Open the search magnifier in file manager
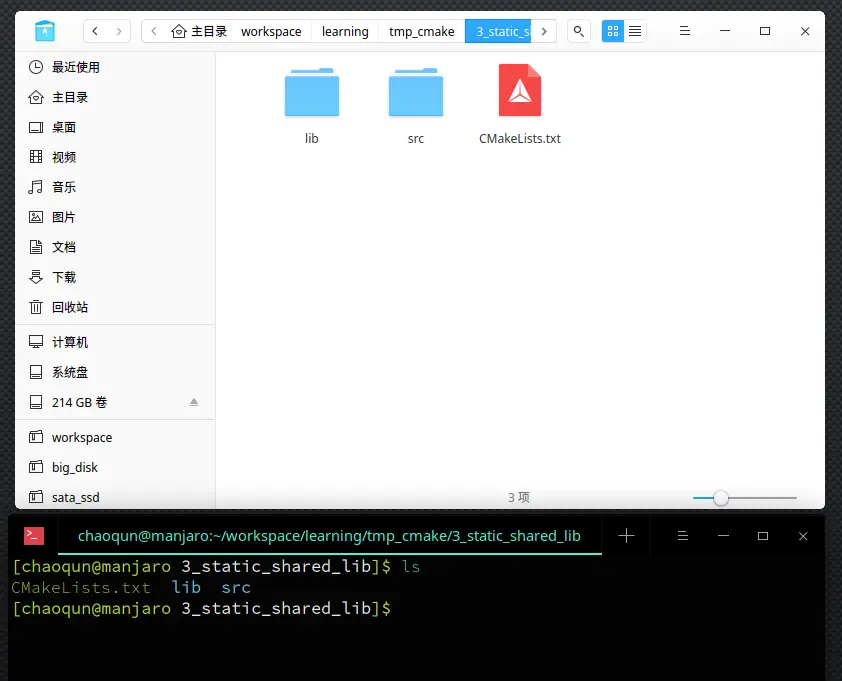 click(x=578, y=31)
